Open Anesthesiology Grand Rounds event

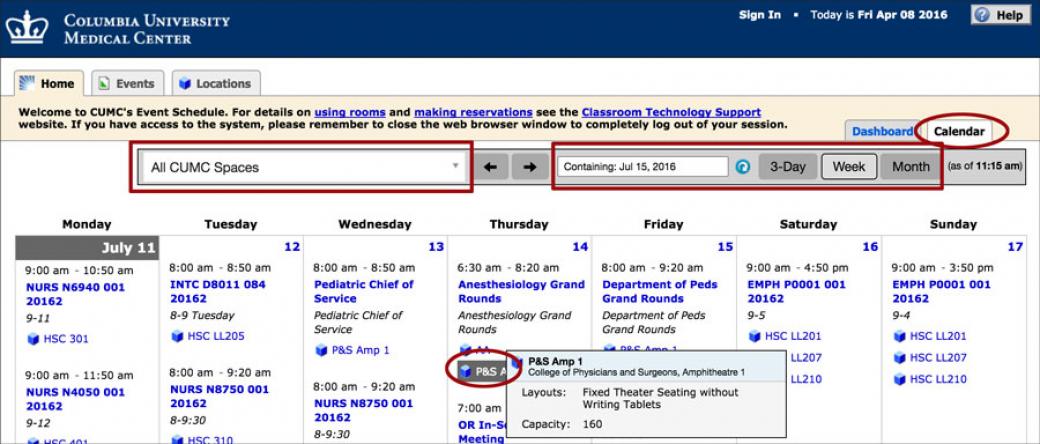pos(521,291)
